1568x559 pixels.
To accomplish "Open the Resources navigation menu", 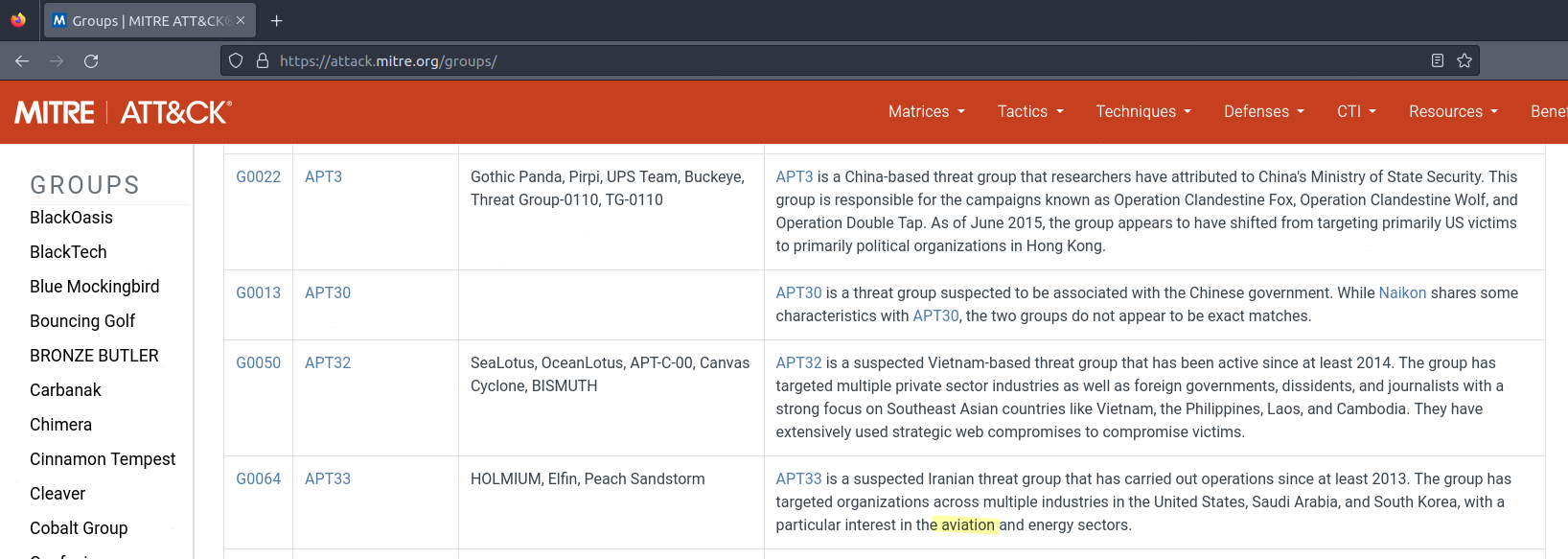I will point(1453,112).
